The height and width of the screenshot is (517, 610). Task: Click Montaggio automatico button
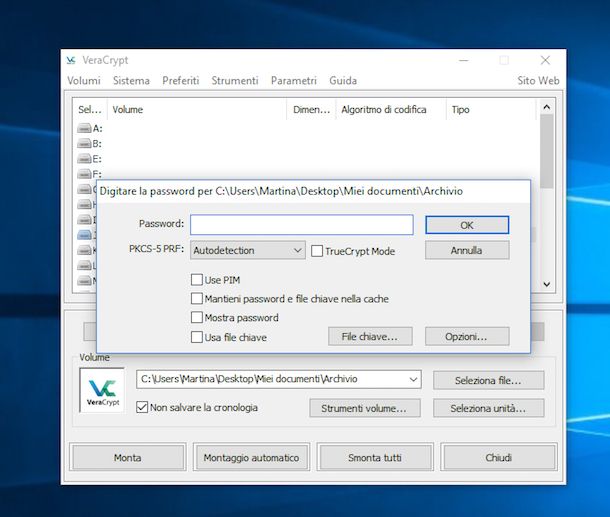(251, 457)
